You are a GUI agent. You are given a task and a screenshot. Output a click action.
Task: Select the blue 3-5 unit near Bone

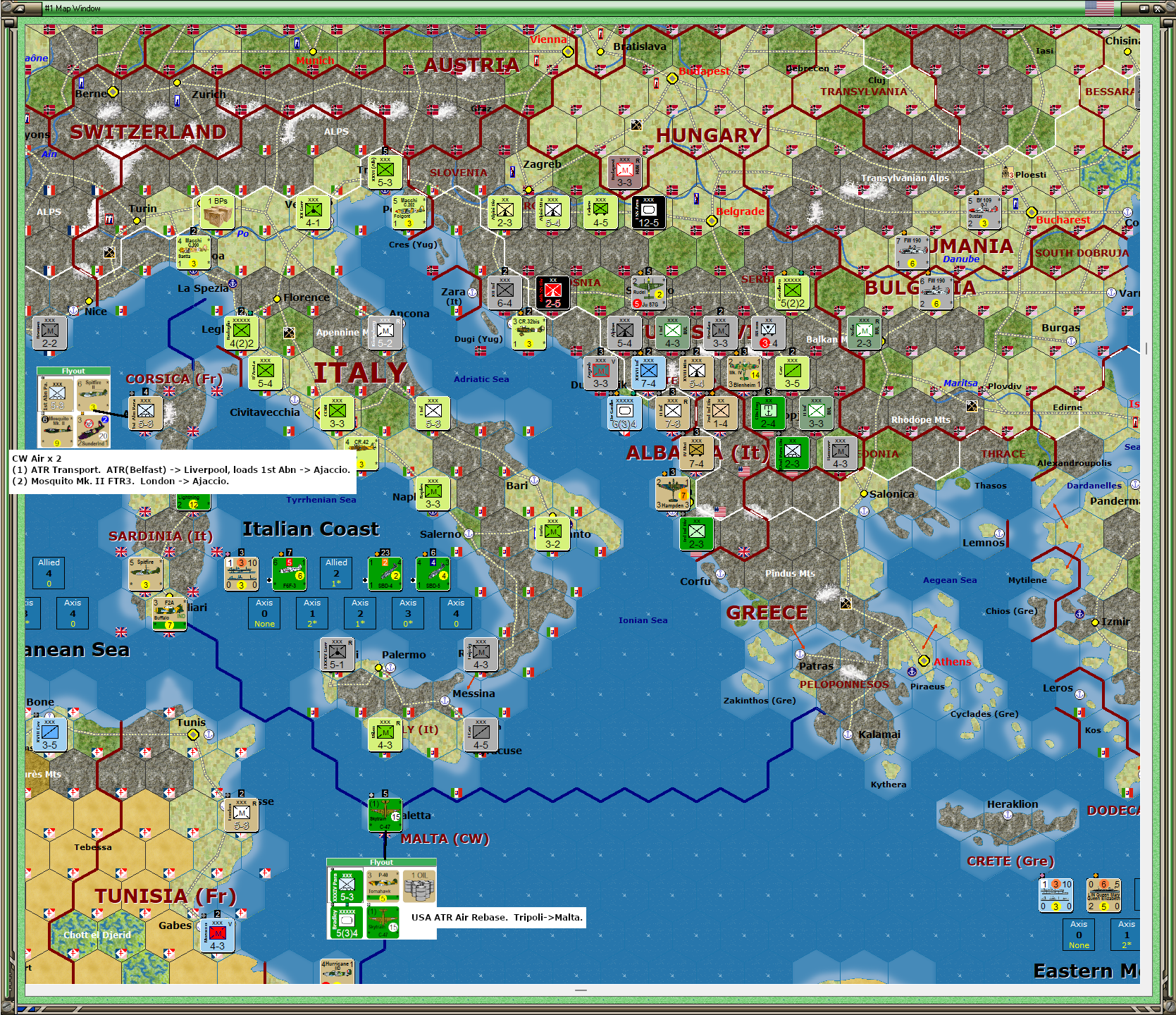pos(49,734)
